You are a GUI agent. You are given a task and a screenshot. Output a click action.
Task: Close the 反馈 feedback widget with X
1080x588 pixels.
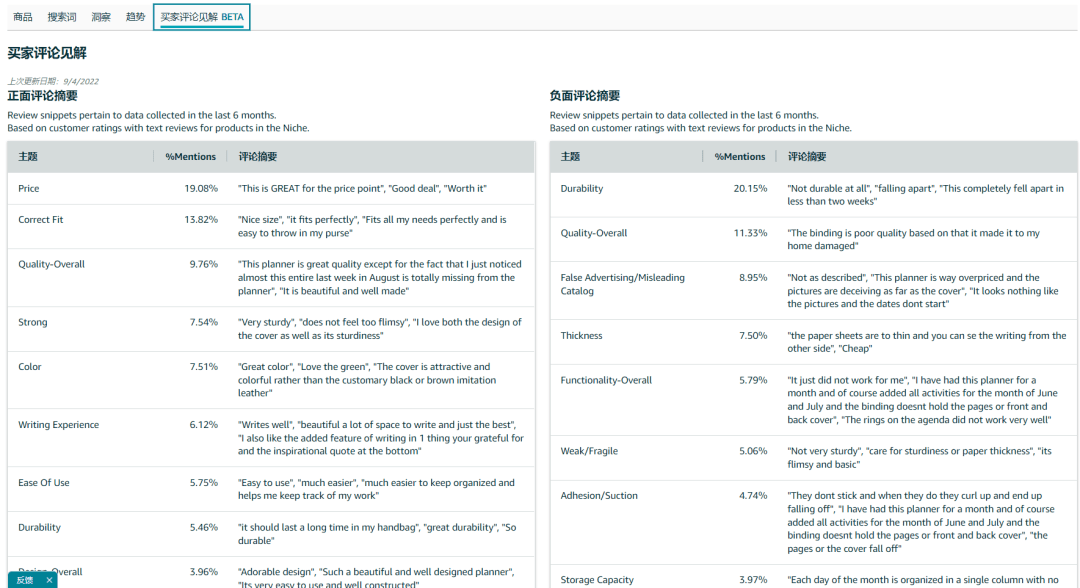49,580
